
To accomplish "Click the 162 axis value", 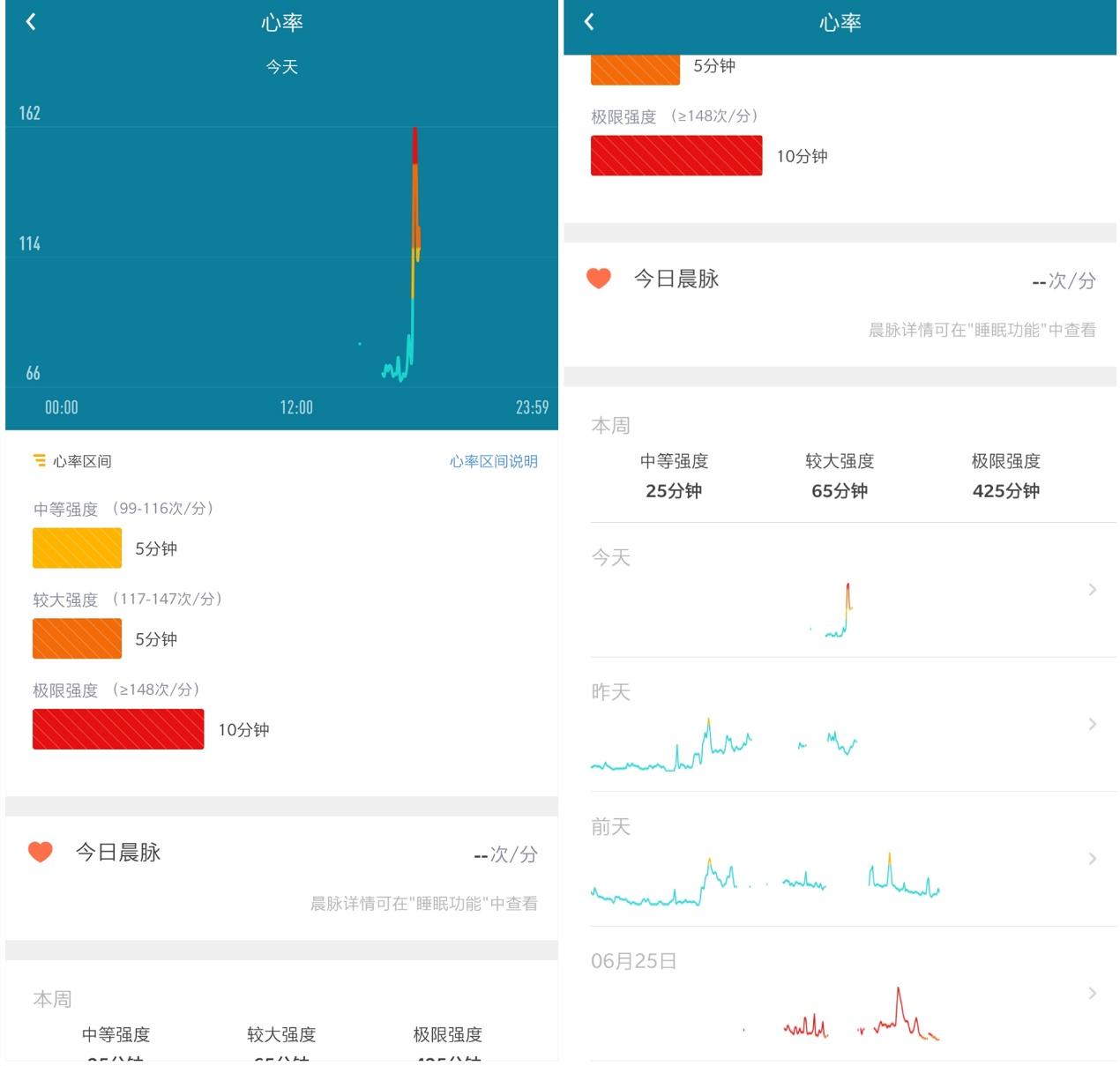I will tap(30, 113).
